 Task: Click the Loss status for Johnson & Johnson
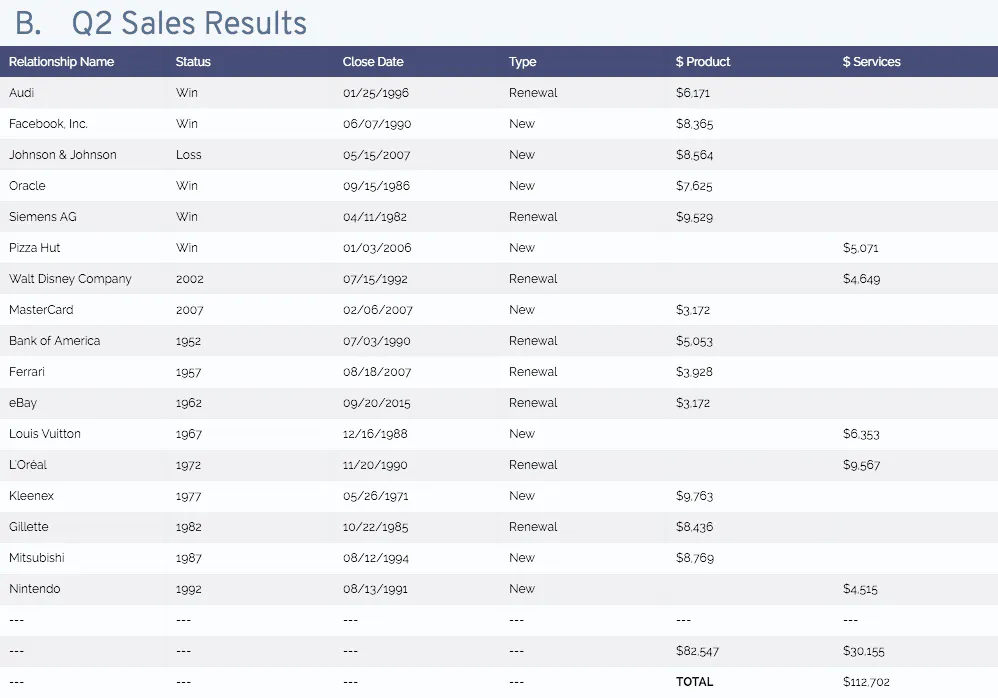(x=188, y=155)
